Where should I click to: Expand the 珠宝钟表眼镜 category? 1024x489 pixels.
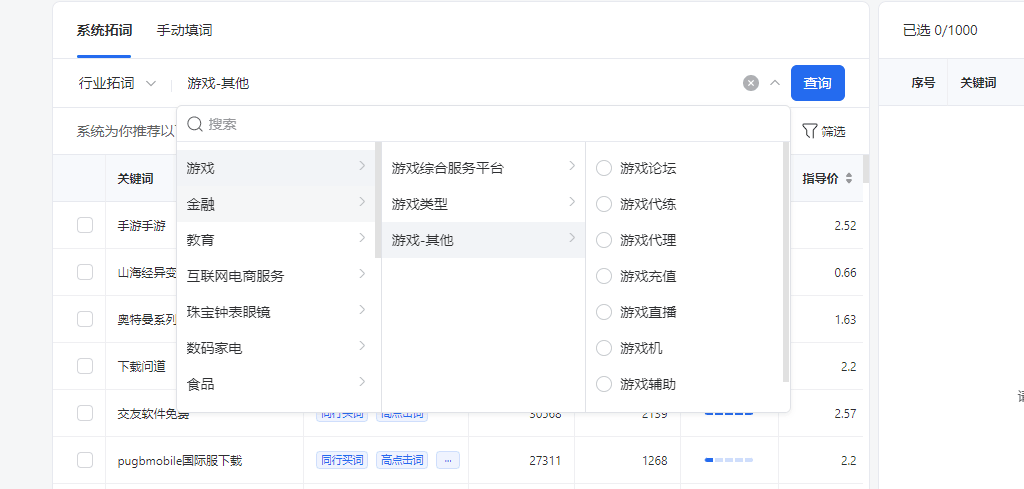(276, 312)
